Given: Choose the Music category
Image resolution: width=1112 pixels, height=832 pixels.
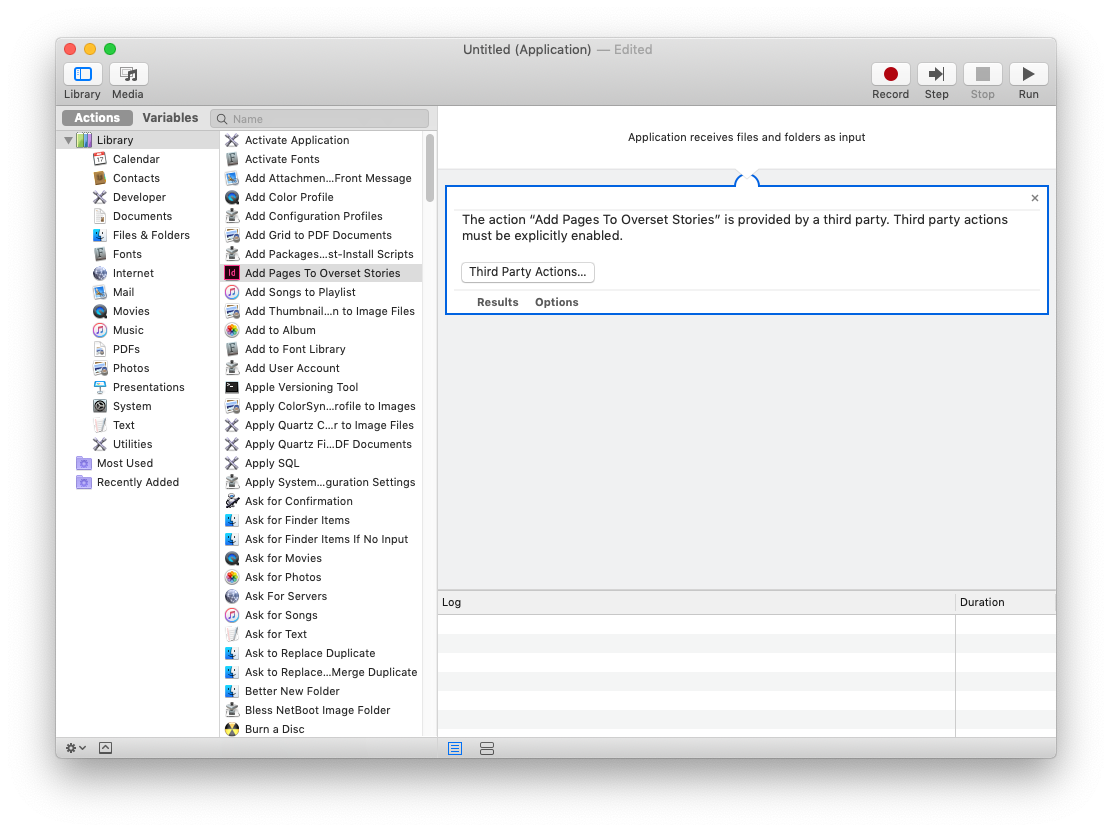Looking at the screenshot, I should point(128,331).
